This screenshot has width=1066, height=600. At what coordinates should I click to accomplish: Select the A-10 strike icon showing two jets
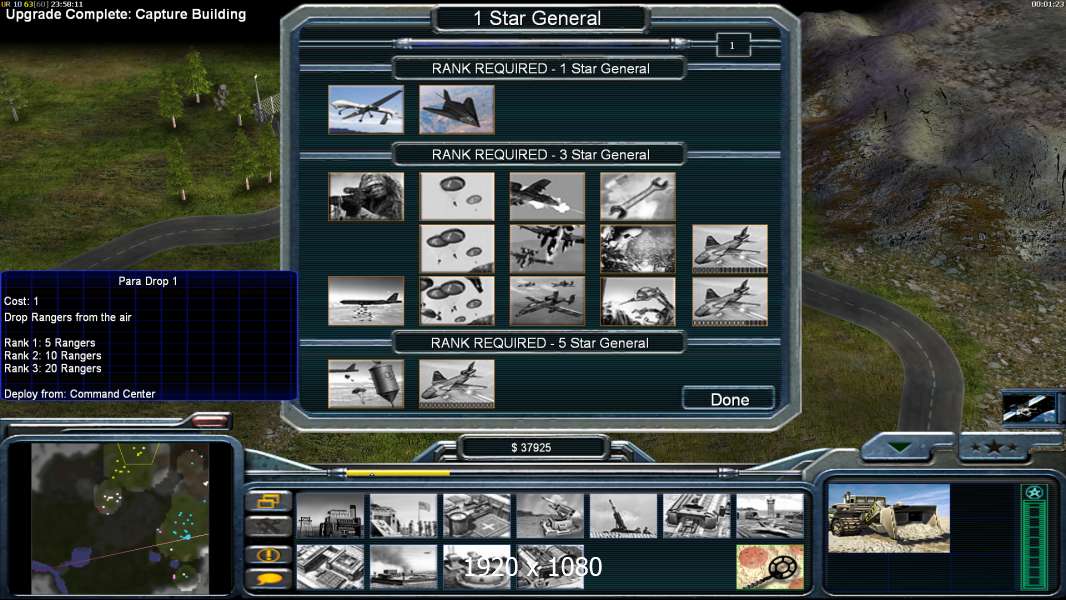[x=547, y=249]
